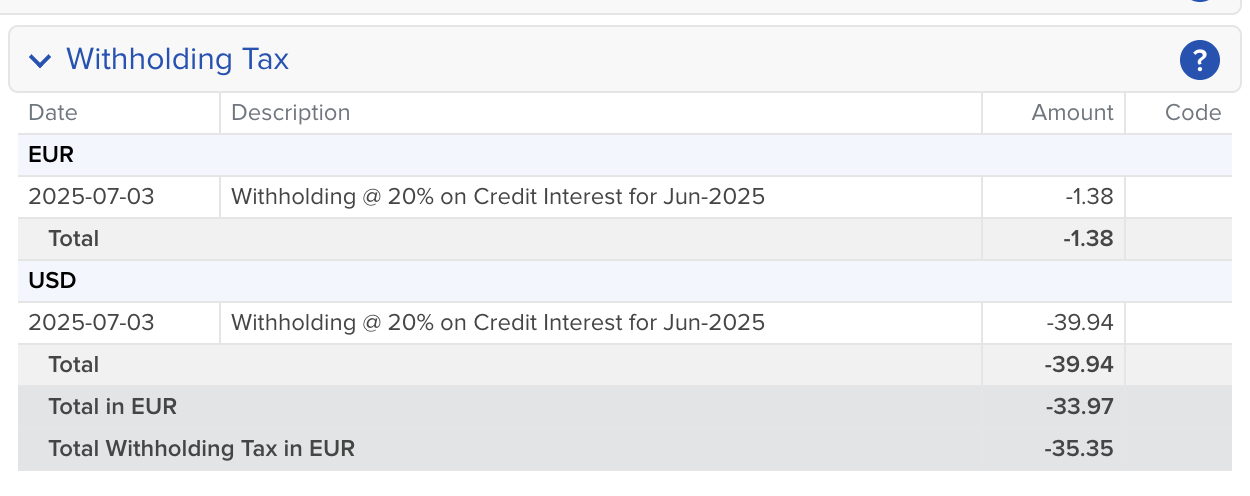
Task: Click the Total Withholding Tax in EUR row
Action: pos(625,449)
